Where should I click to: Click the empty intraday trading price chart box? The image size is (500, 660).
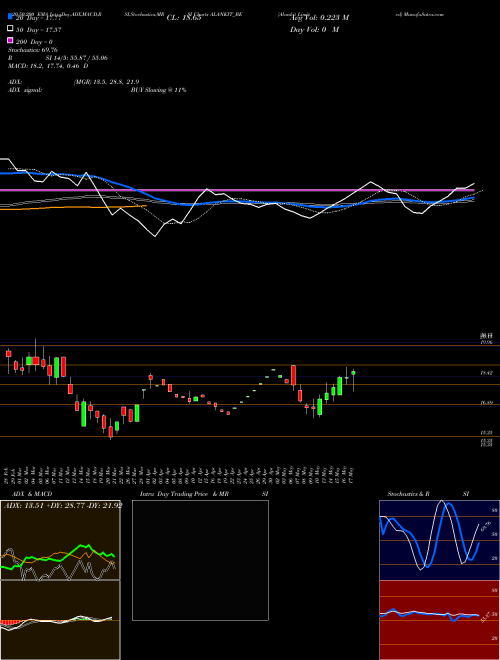click(x=200, y=560)
